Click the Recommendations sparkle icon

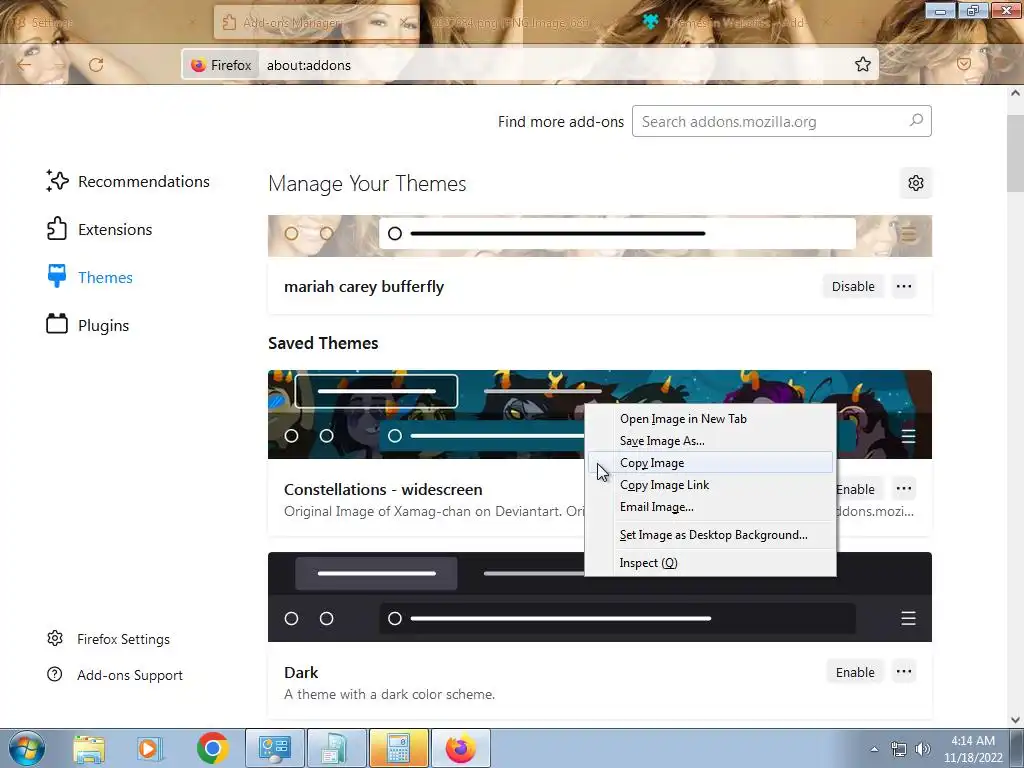click(57, 181)
